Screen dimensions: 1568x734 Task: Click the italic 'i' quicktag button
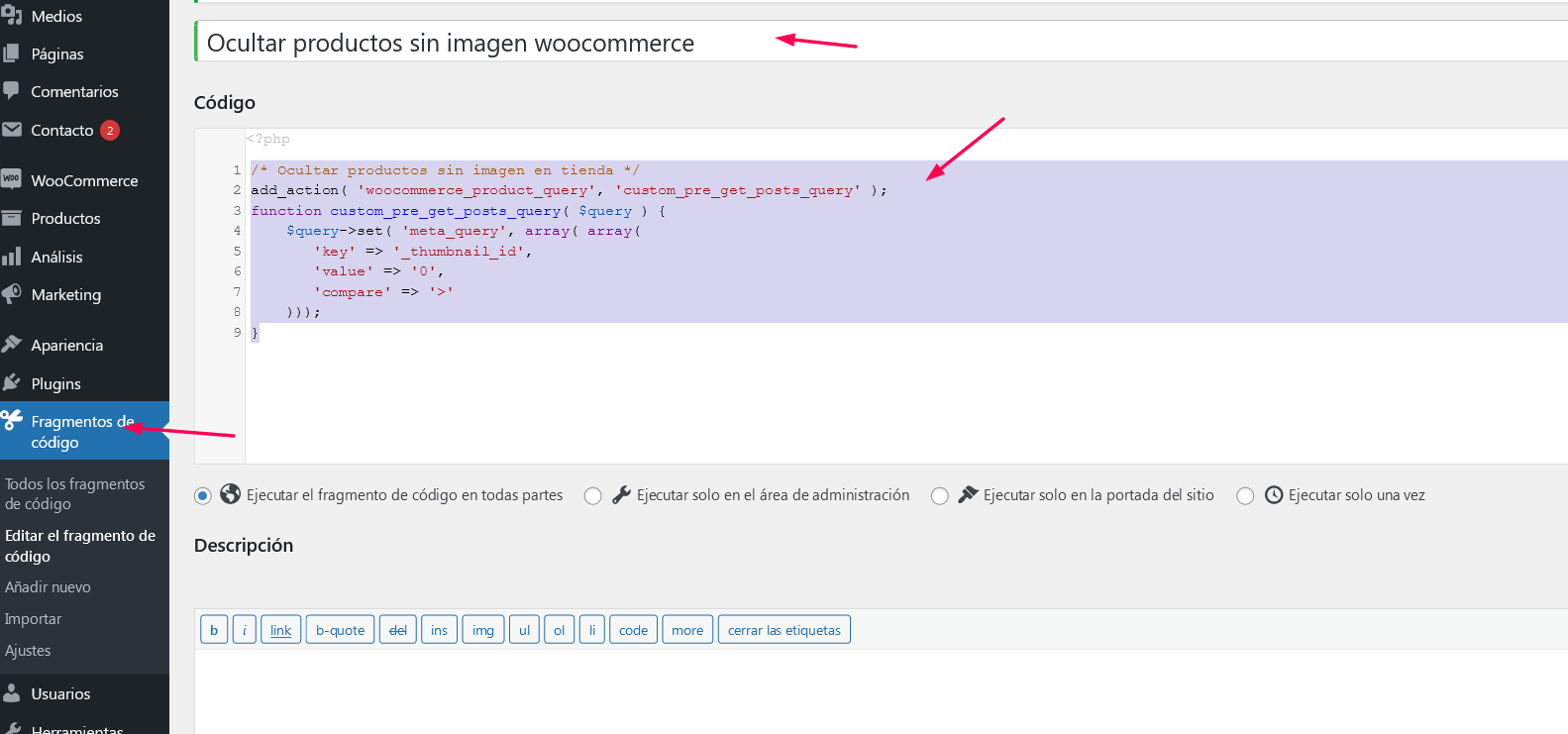(x=245, y=629)
